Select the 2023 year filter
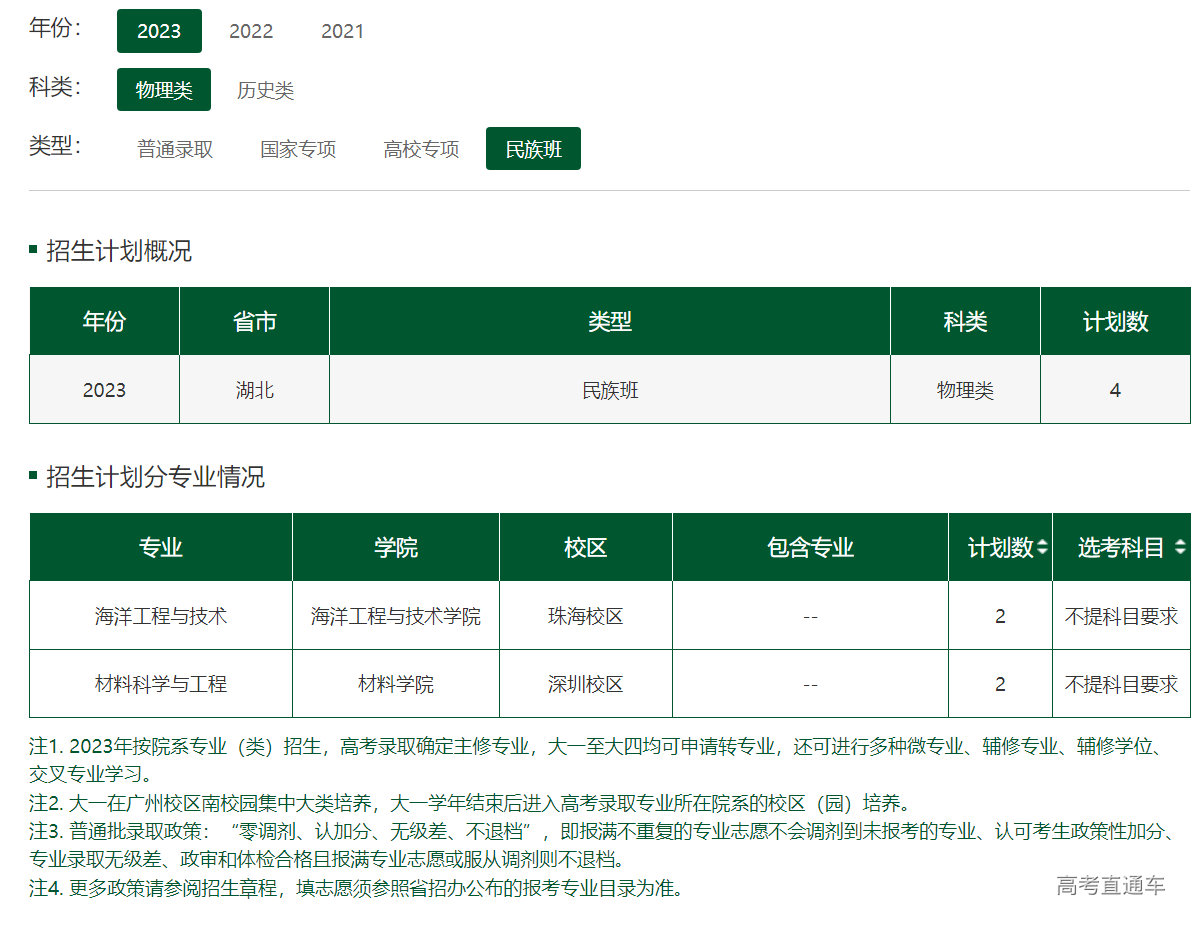Screen dimensions: 1194x925 click(159, 31)
